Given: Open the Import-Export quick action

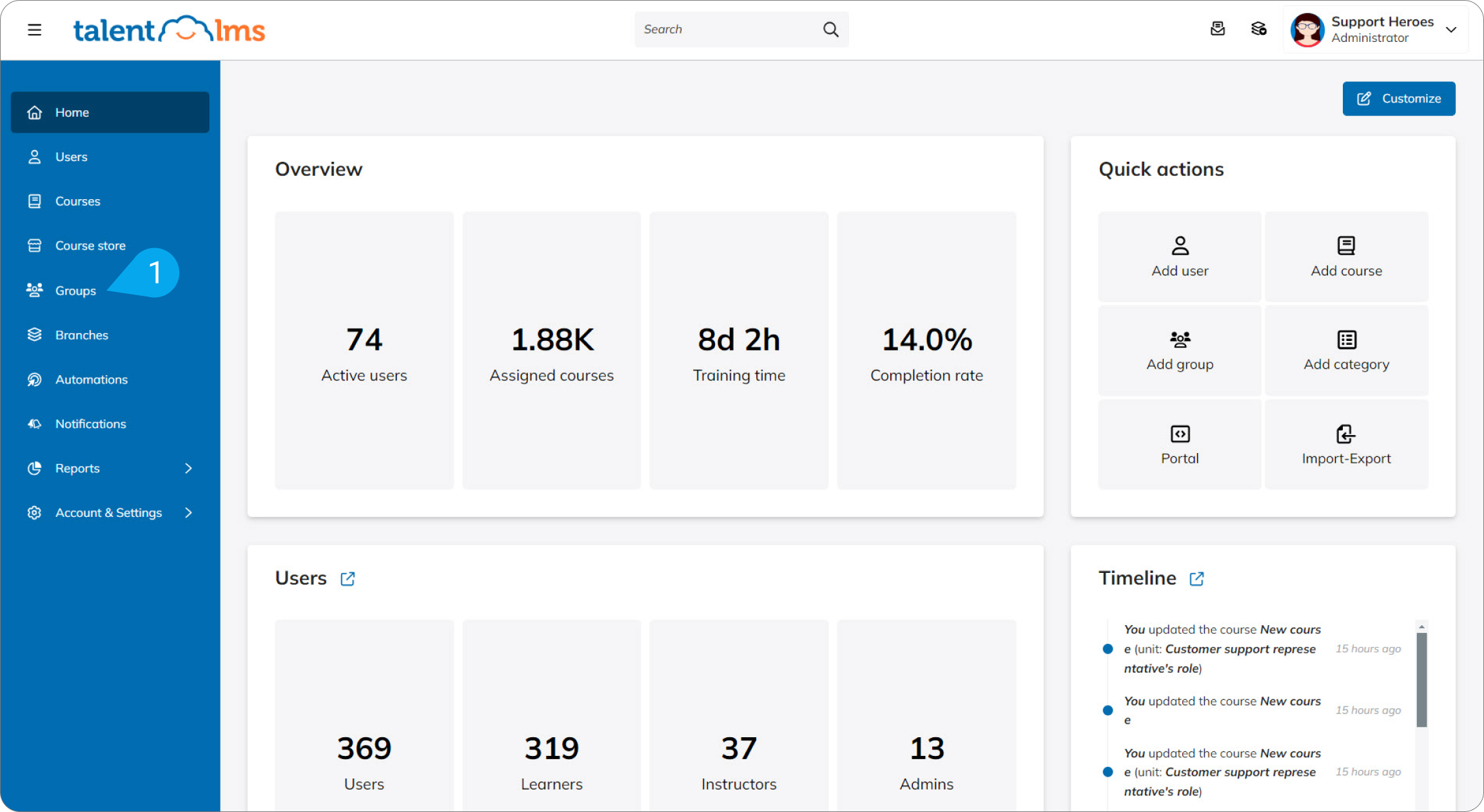Looking at the screenshot, I should click(x=1345, y=445).
